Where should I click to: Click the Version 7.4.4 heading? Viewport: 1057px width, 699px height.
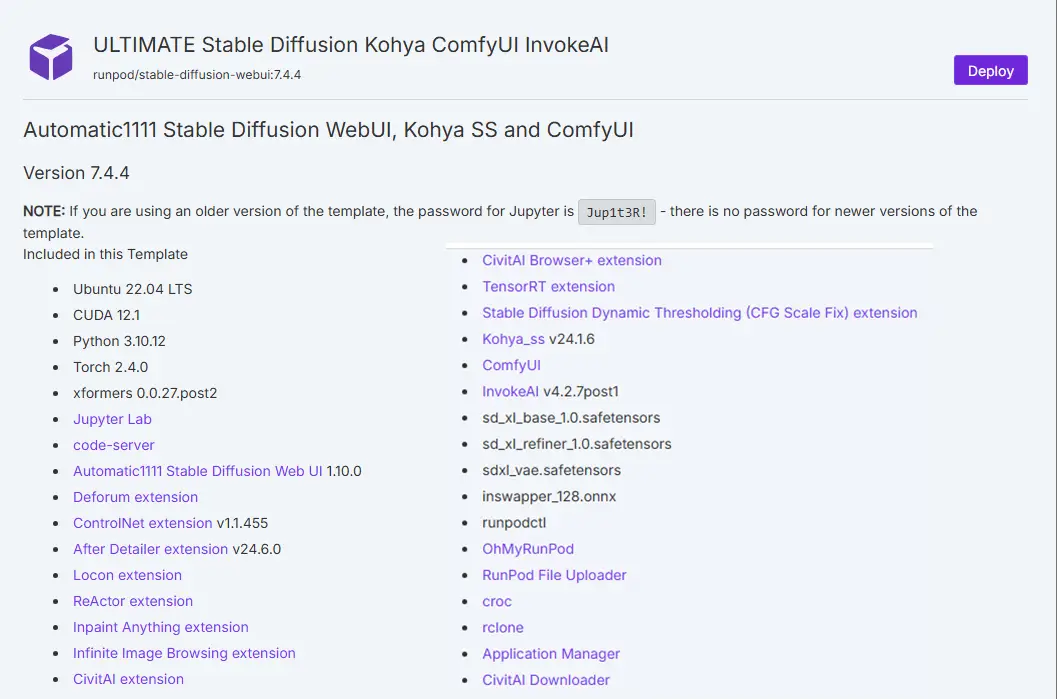pyautogui.click(x=76, y=173)
